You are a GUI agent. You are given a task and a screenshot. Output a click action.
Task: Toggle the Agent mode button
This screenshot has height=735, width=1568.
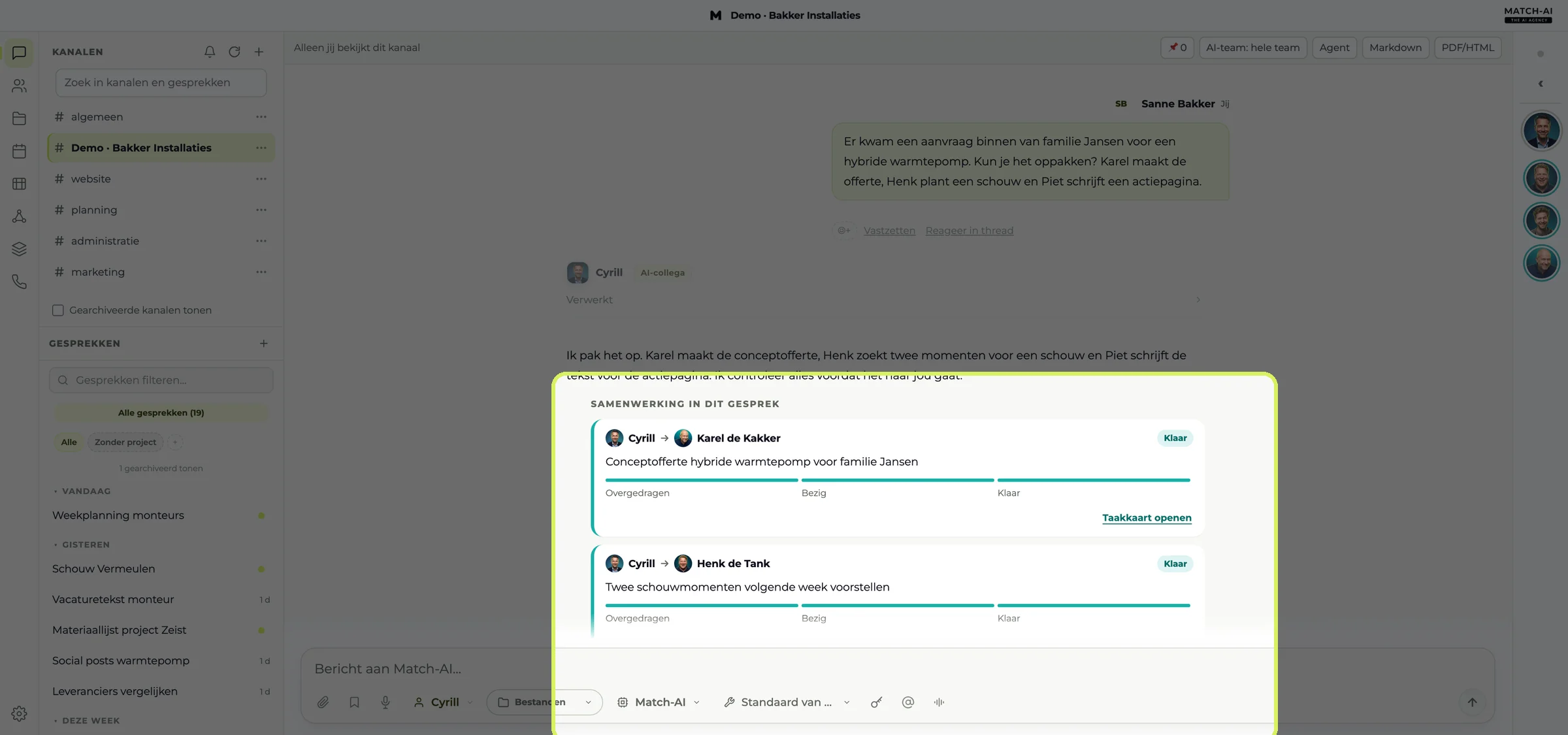click(x=1334, y=48)
